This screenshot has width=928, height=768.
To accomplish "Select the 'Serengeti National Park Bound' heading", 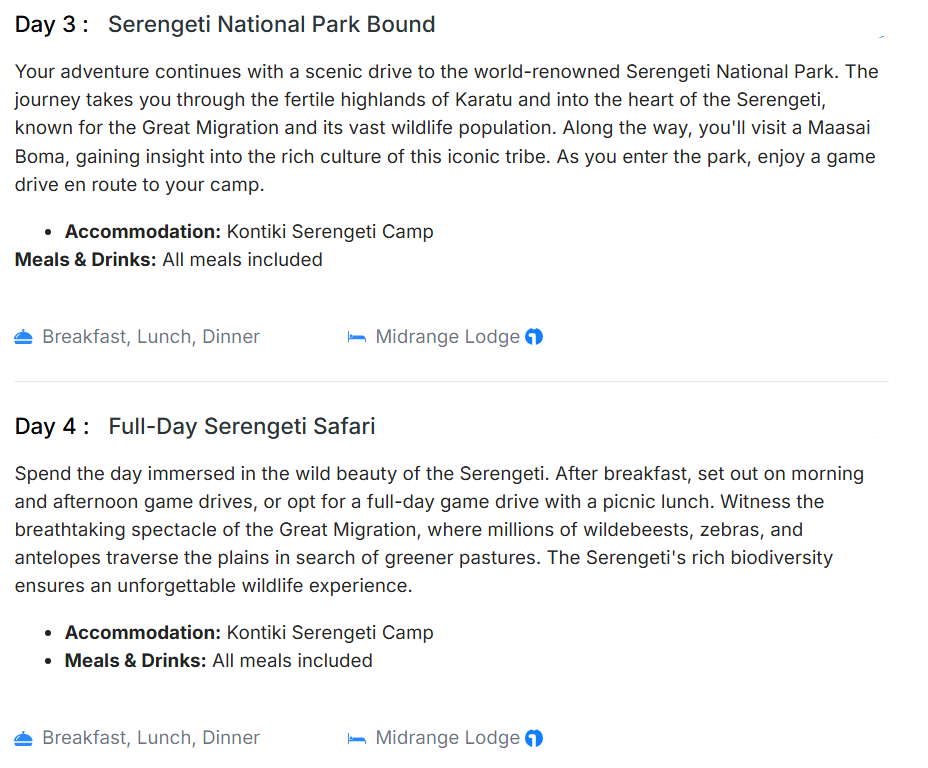I will pos(271,25).
